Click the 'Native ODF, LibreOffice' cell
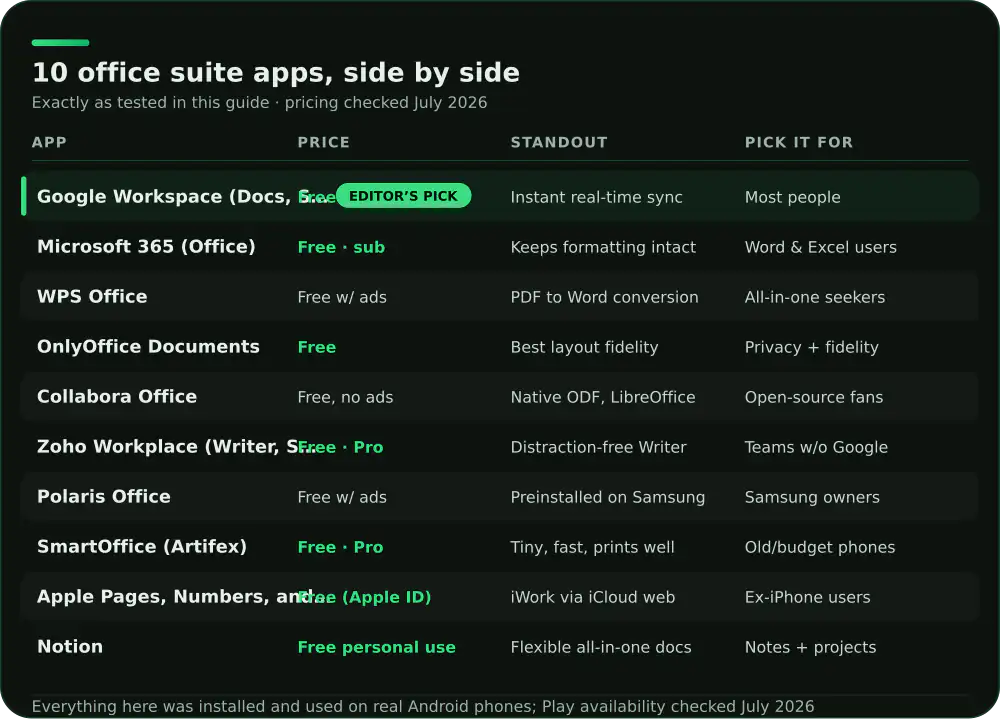This screenshot has width=1000, height=719. 603,397
